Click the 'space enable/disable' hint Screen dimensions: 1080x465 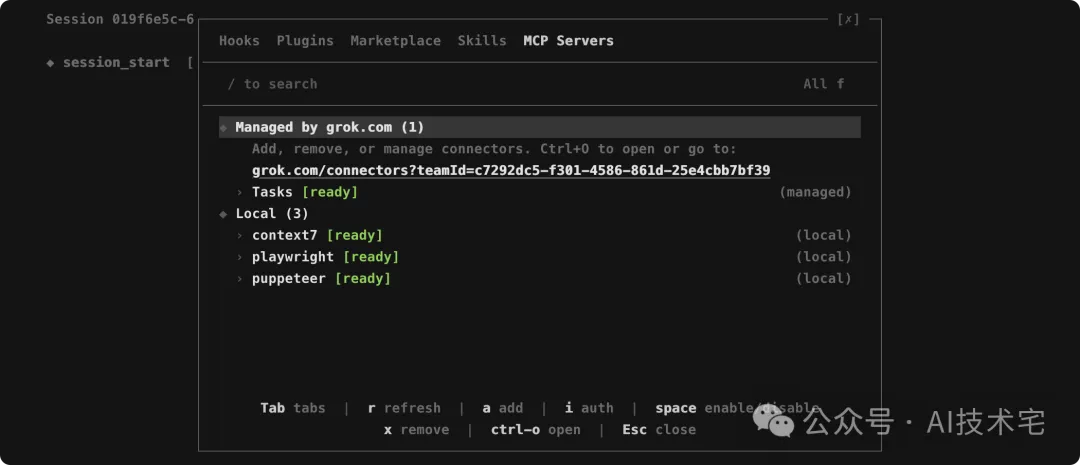coord(737,408)
